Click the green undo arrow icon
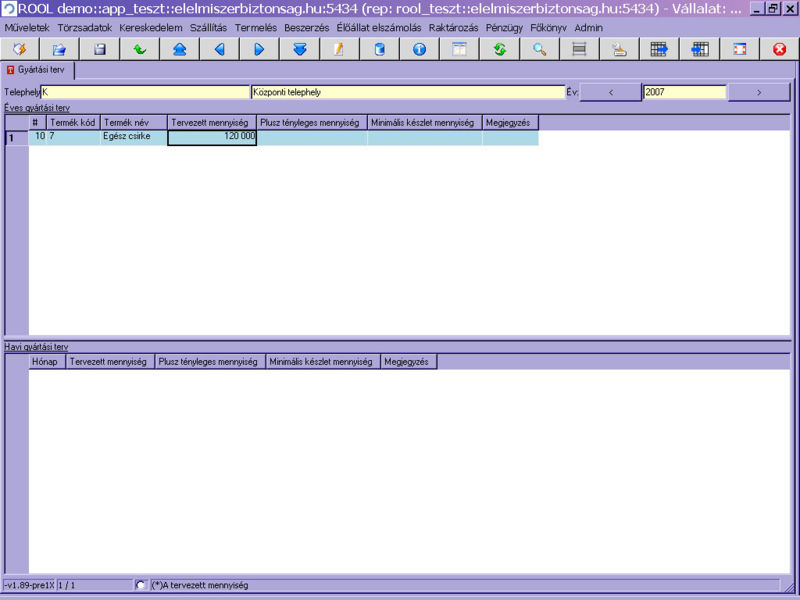 (x=139, y=49)
